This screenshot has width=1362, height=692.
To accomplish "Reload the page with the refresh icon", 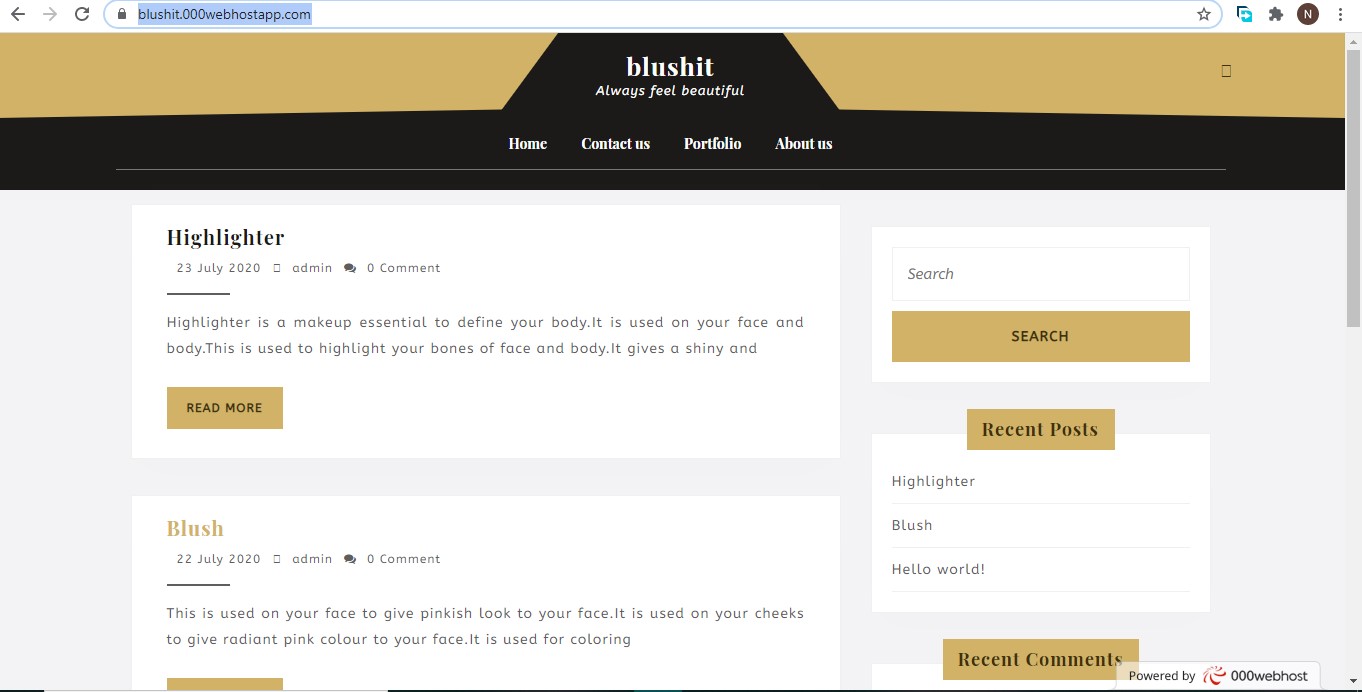I will 83,14.
